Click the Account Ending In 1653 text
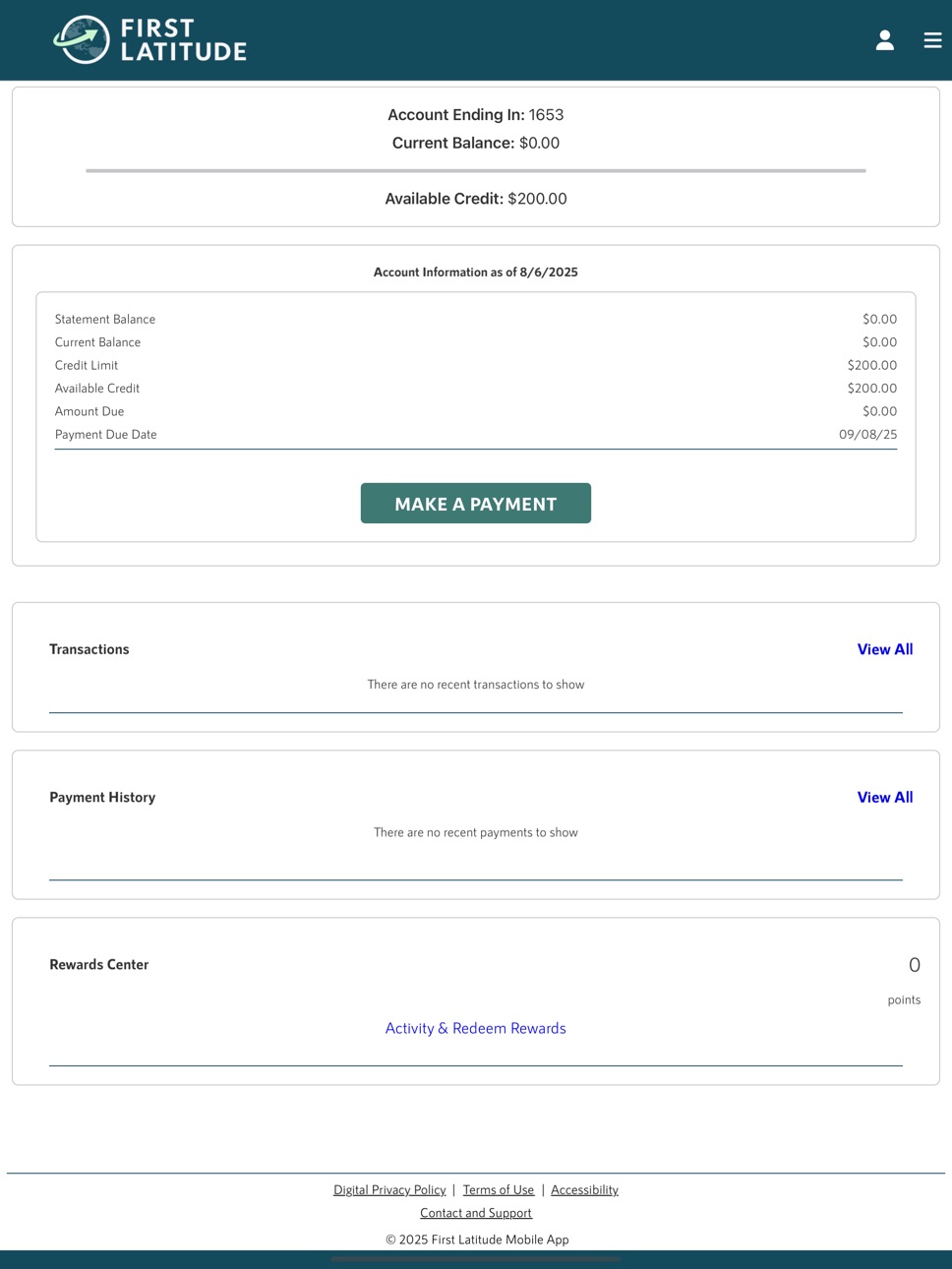952x1269 pixels. coord(476,115)
